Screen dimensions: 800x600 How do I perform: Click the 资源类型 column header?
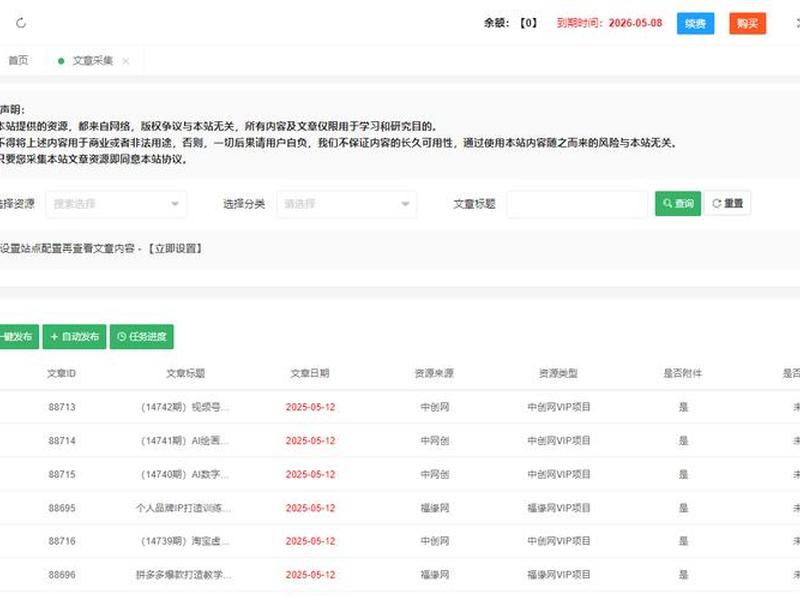(x=559, y=373)
